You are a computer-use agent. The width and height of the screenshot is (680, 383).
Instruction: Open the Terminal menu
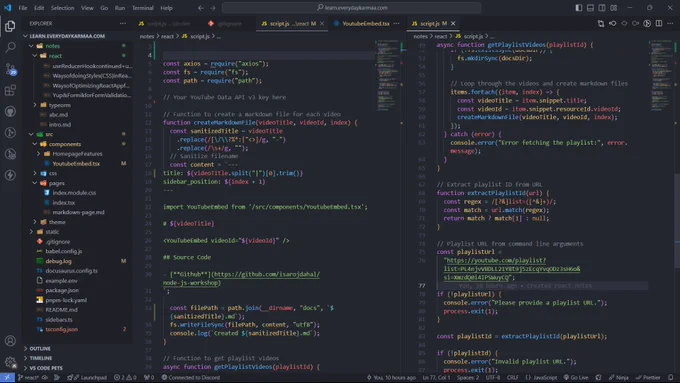pyautogui.click(x=143, y=8)
